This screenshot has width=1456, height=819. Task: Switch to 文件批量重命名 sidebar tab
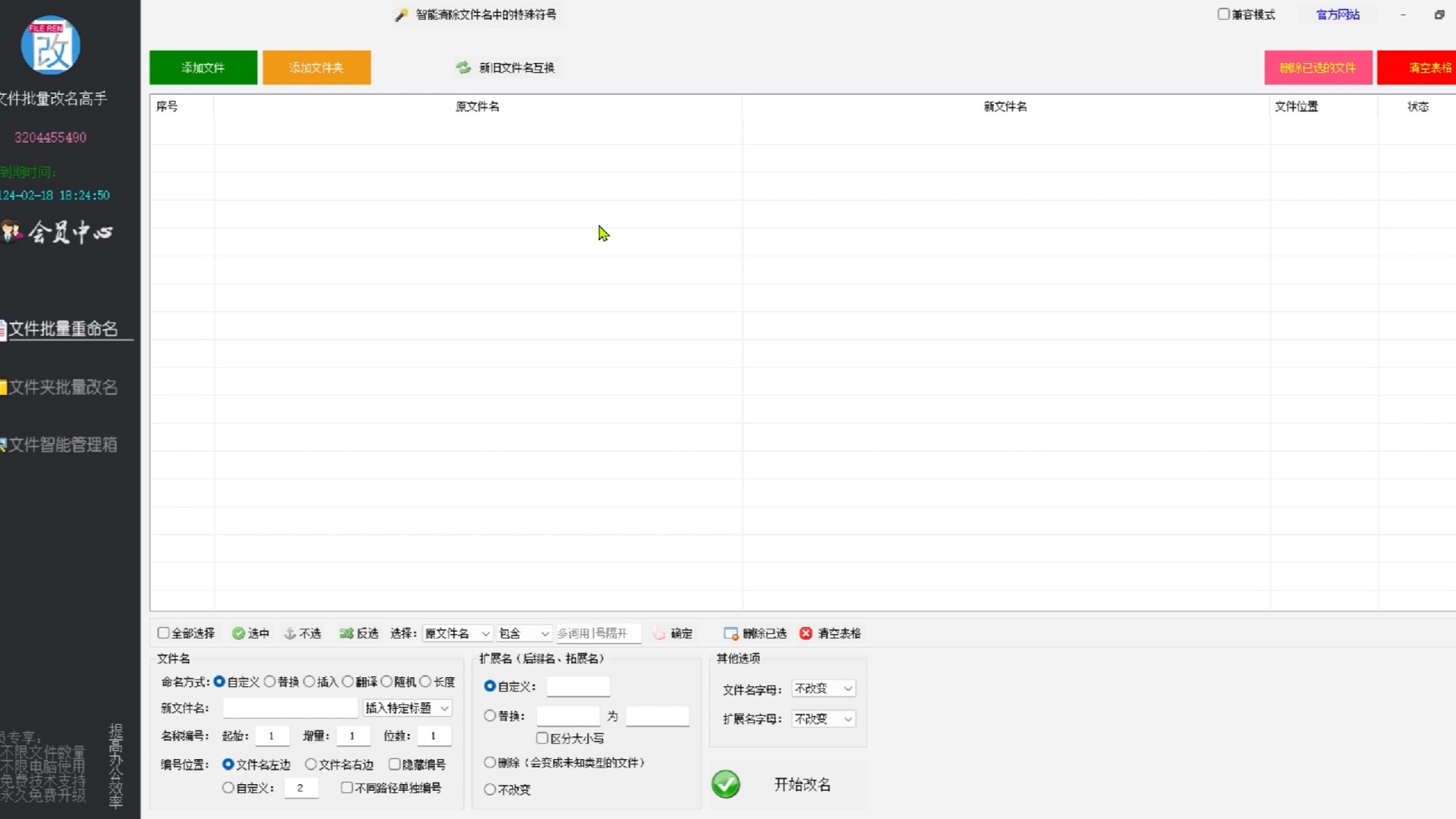point(64,329)
